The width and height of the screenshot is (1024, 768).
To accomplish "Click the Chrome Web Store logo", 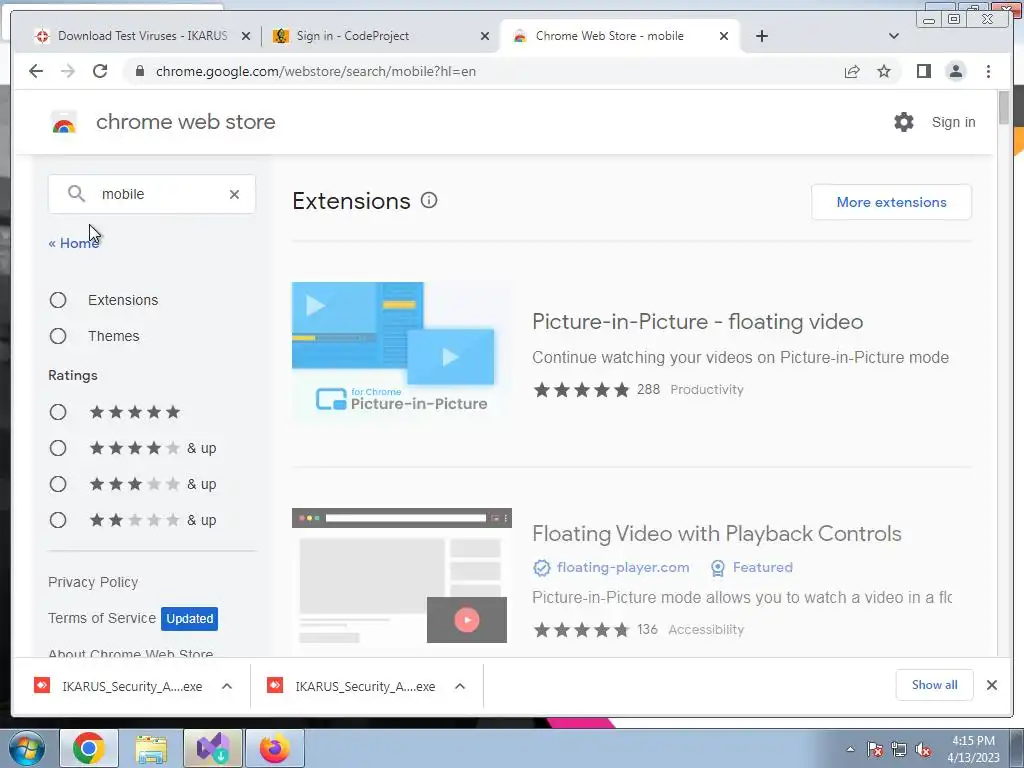I will pyautogui.click(x=64, y=122).
